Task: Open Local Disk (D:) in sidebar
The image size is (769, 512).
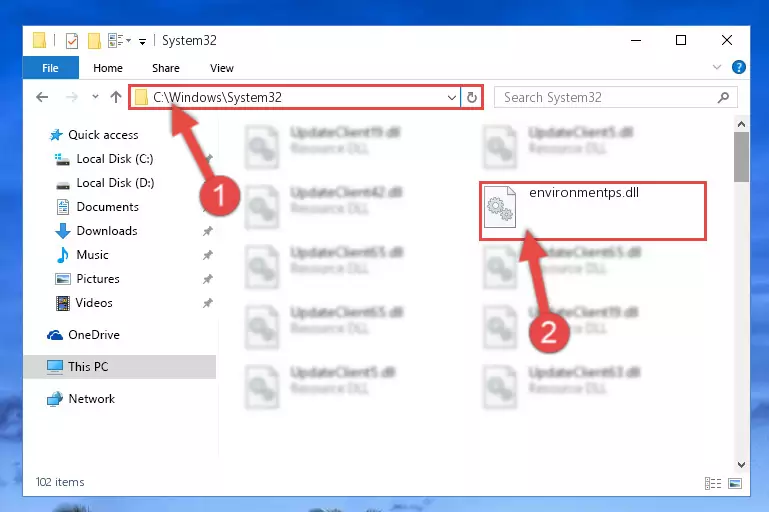Action: (x=115, y=183)
